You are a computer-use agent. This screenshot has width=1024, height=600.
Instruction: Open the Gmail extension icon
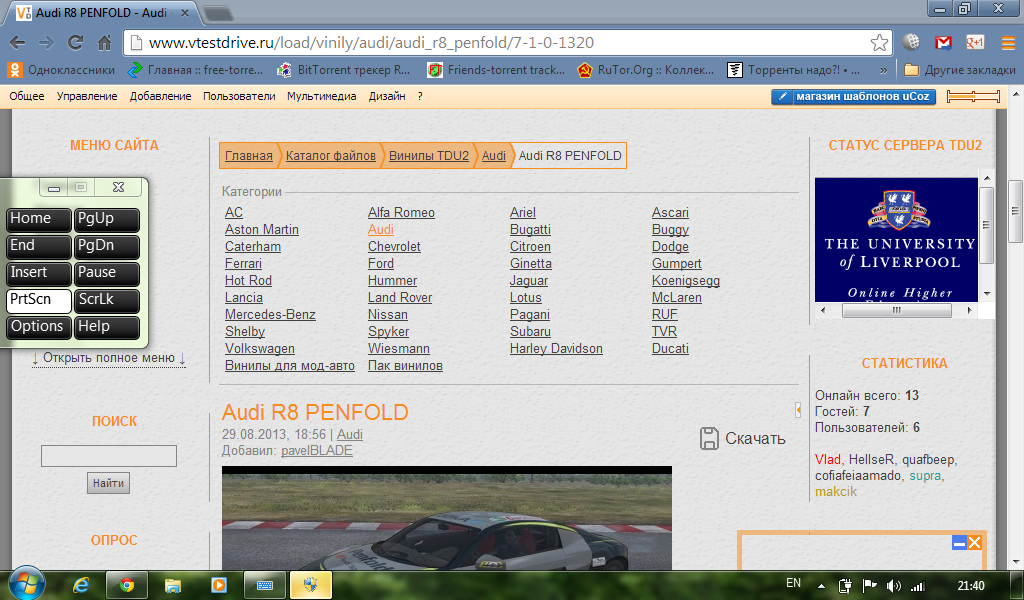point(943,43)
